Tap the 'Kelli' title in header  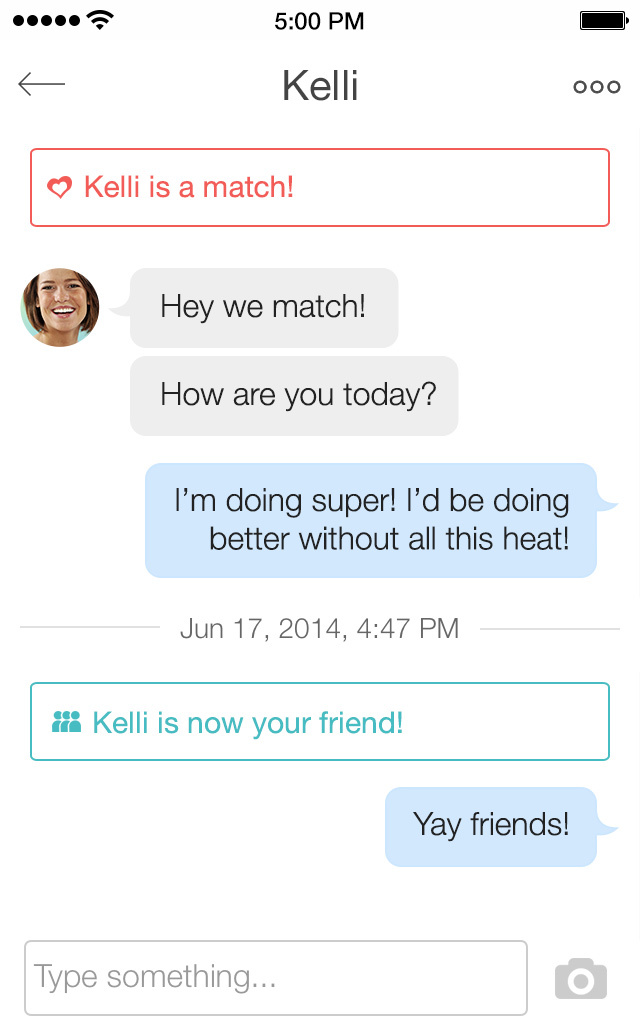(x=320, y=86)
